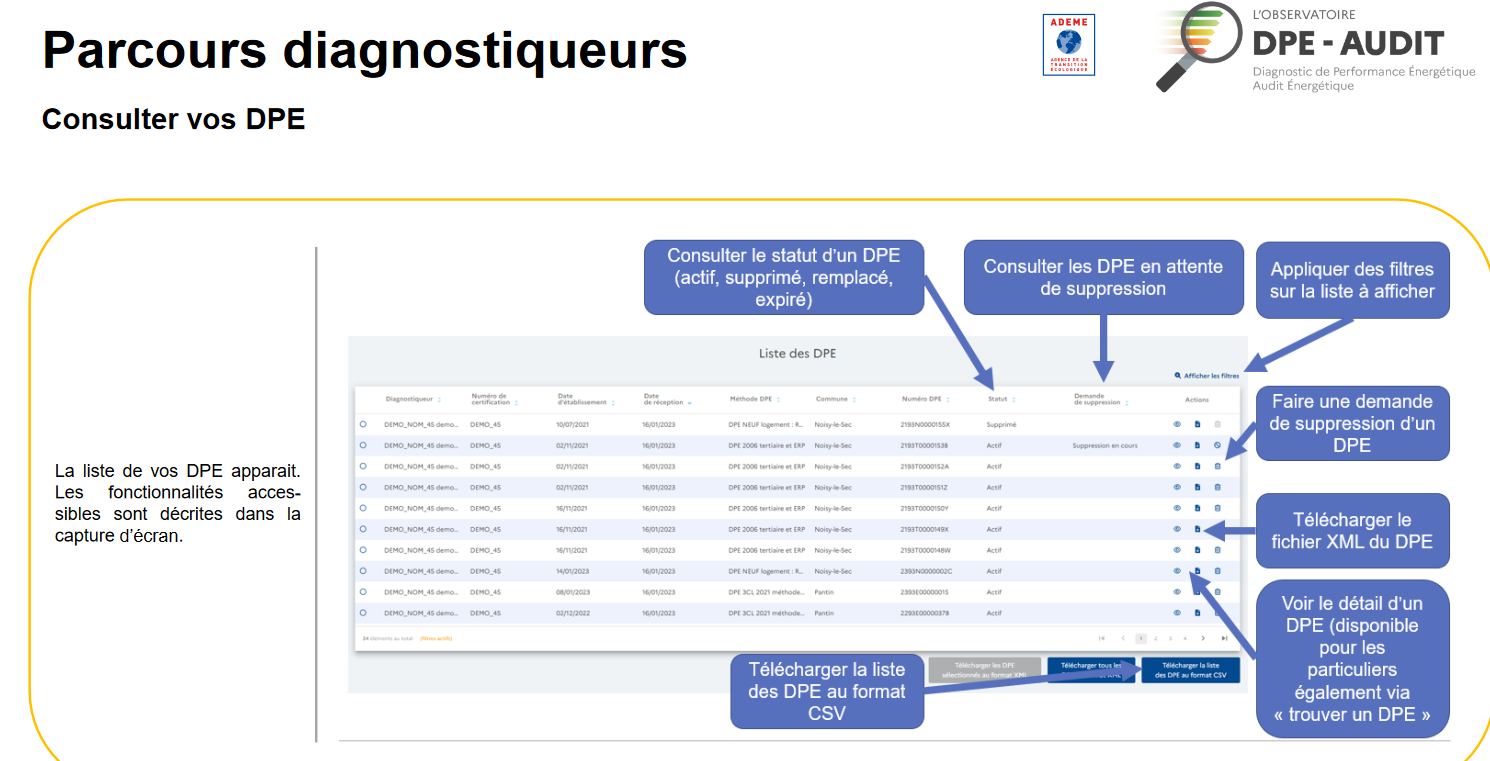This screenshot has height=761, width=1490.
Task: Download XML file for DPE 2193T0000149X
Action: [x=1197, y=529]
